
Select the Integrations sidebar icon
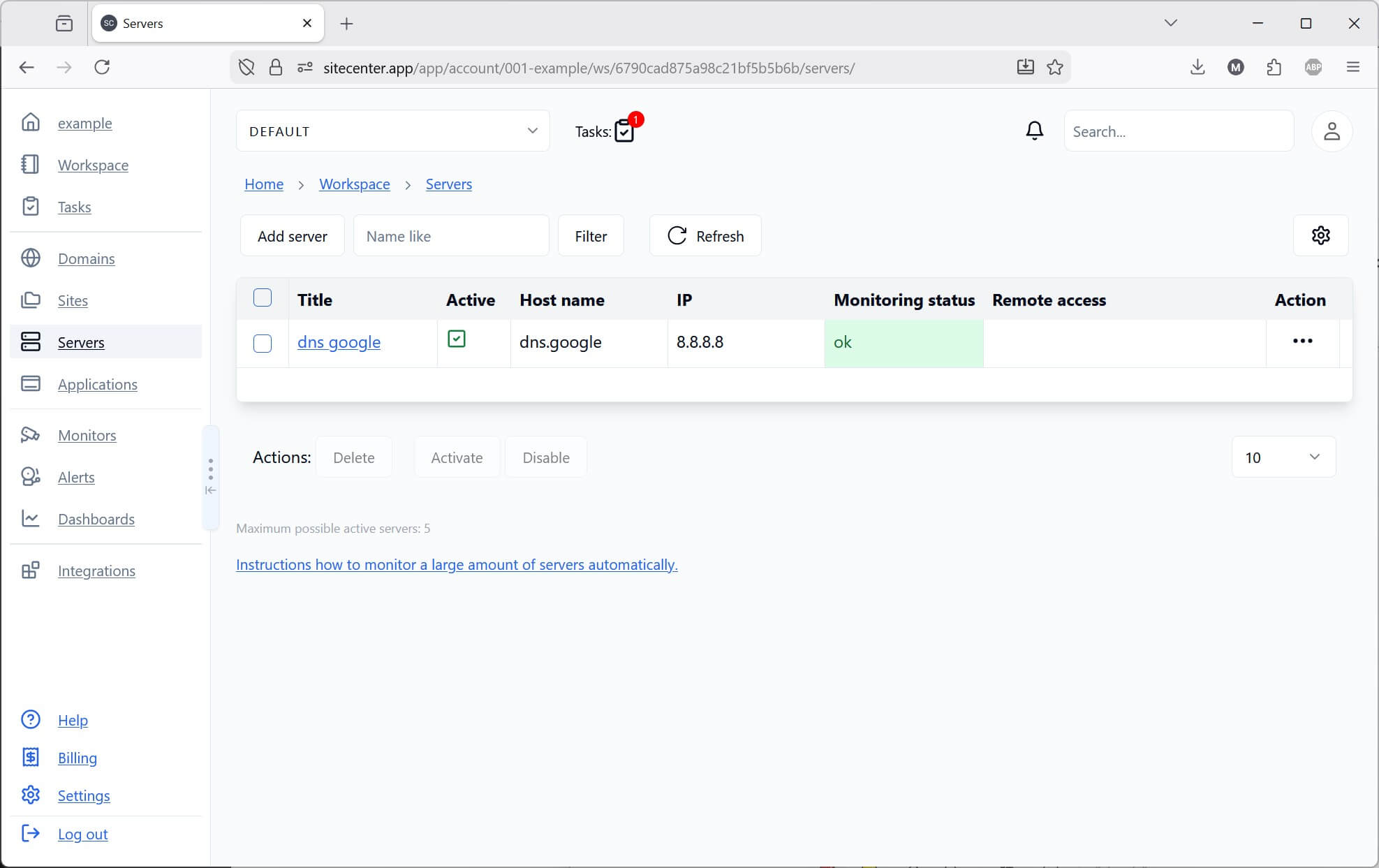coord(31,570)
